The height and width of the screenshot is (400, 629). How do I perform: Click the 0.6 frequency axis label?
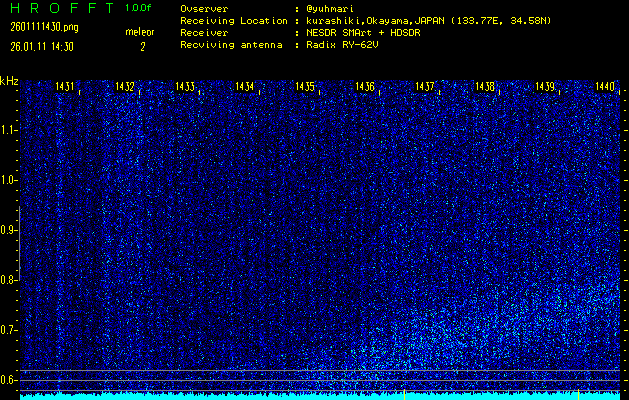9,379
